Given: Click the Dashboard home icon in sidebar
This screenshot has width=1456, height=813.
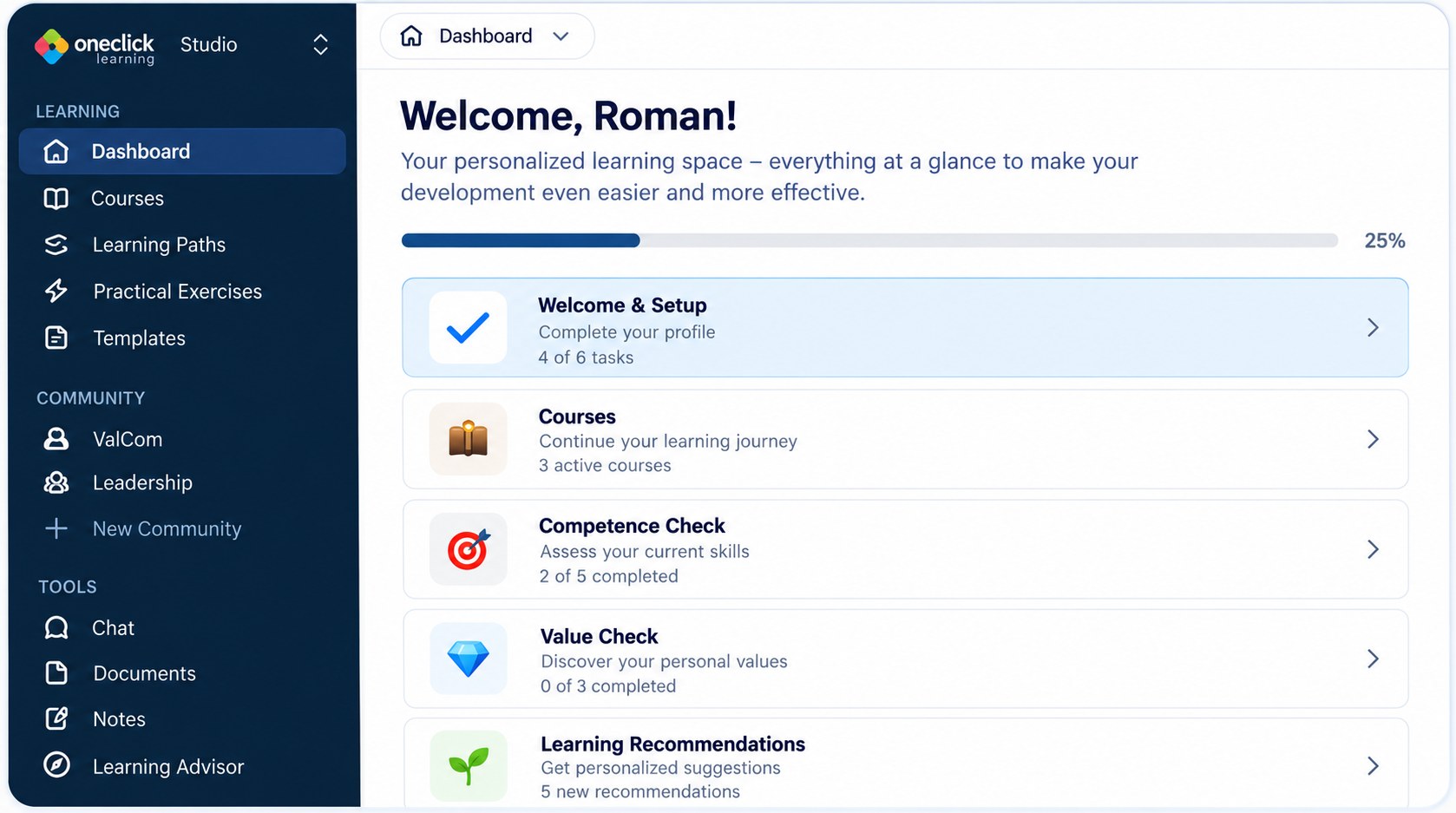Looking at the screenshot, I should coord(56,152).
